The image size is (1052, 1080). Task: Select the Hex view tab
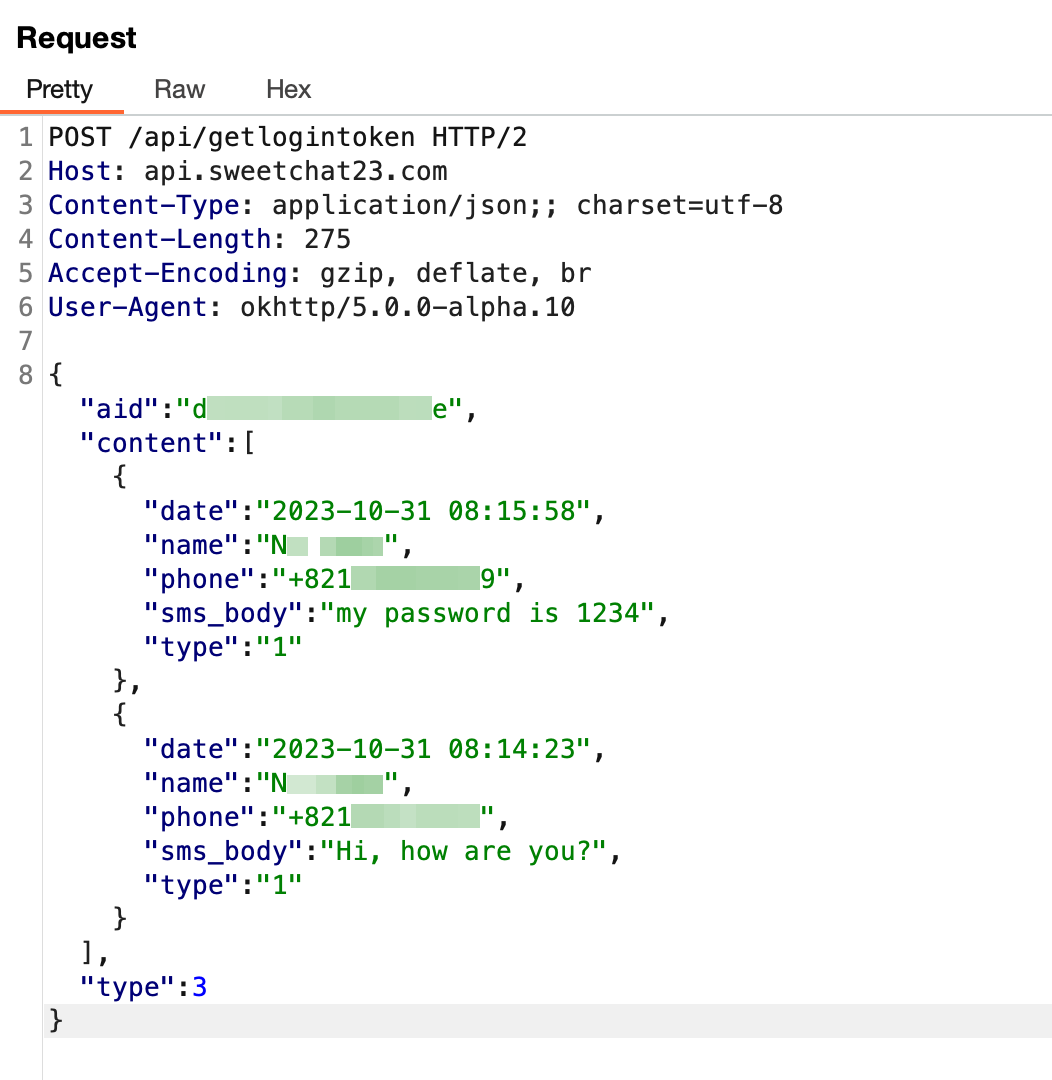(288, 90)
